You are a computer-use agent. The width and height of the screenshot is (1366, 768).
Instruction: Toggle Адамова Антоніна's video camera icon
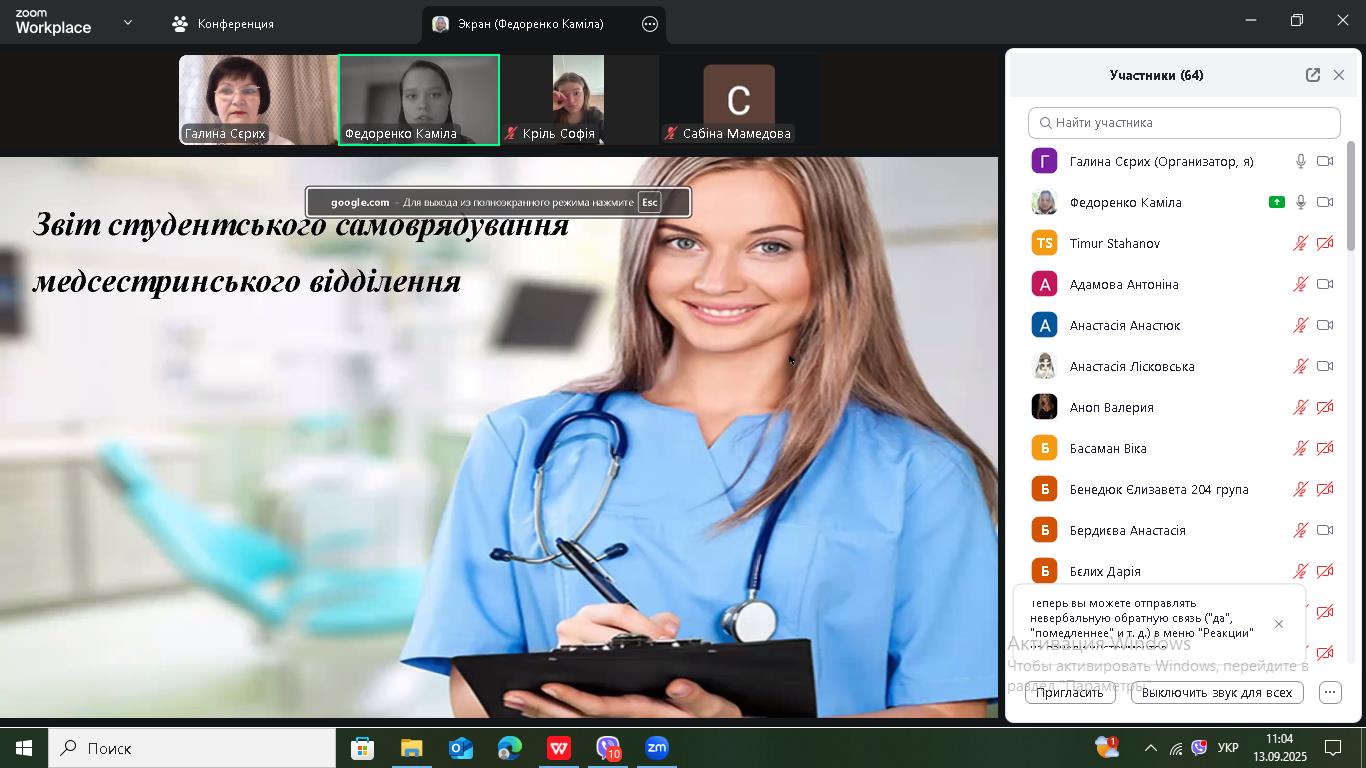pos(1325,284)
